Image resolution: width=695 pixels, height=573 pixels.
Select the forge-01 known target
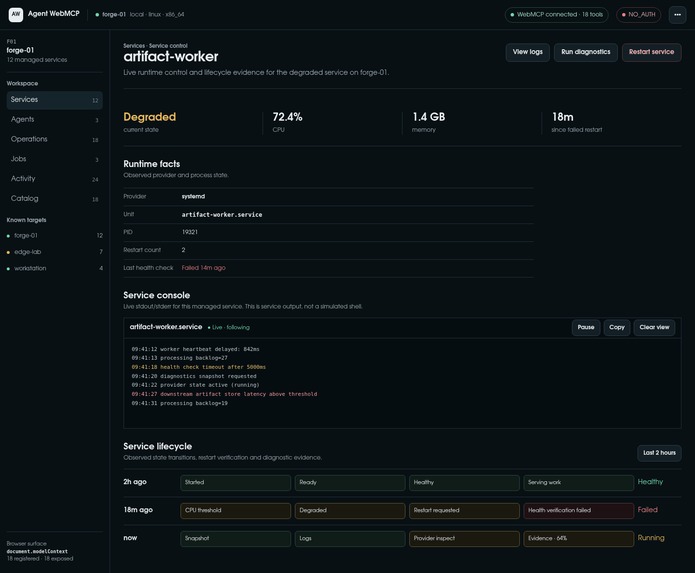55,236
